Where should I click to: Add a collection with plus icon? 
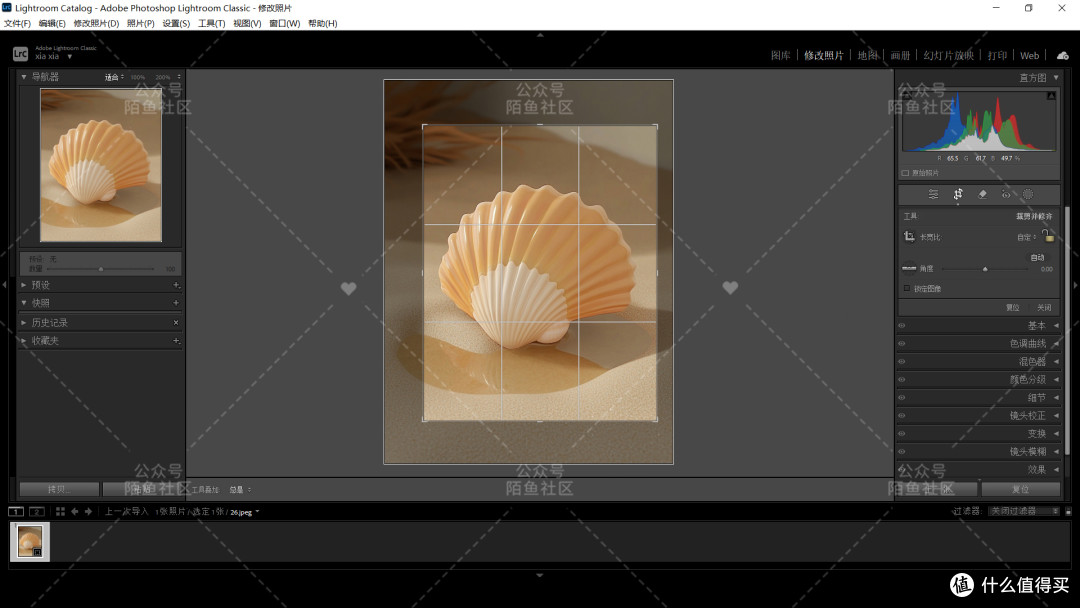point(176,340)
